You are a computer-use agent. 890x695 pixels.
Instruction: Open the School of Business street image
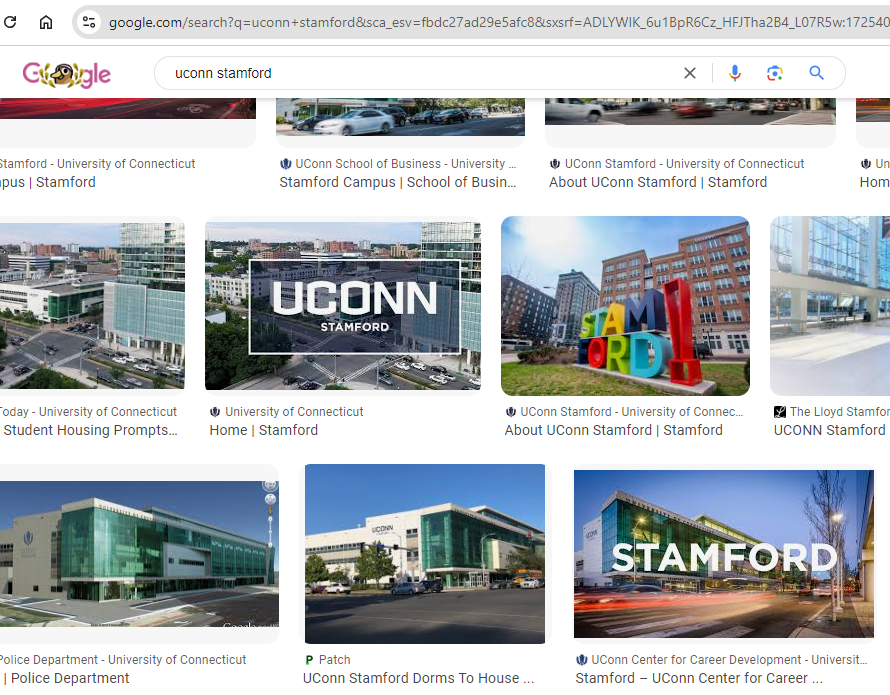click(400, 117)
